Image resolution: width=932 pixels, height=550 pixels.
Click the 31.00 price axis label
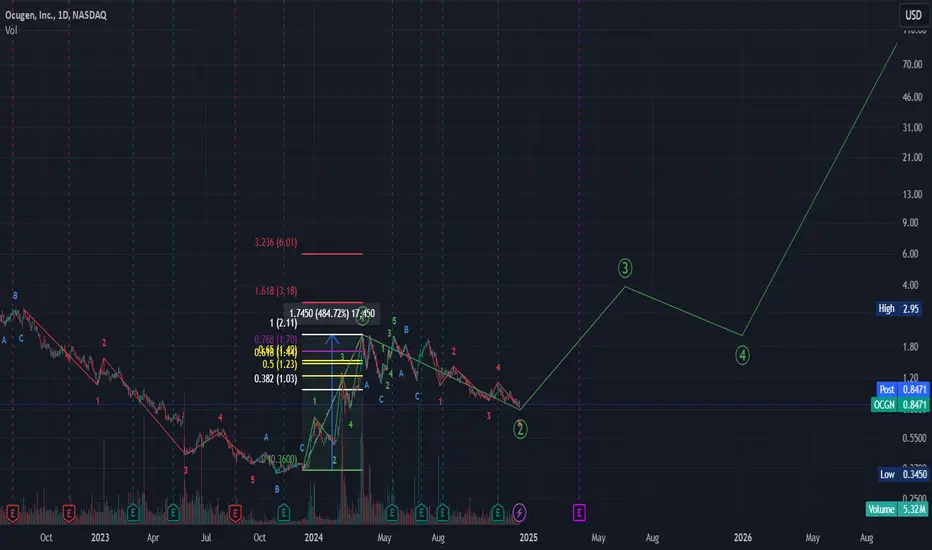912,127
